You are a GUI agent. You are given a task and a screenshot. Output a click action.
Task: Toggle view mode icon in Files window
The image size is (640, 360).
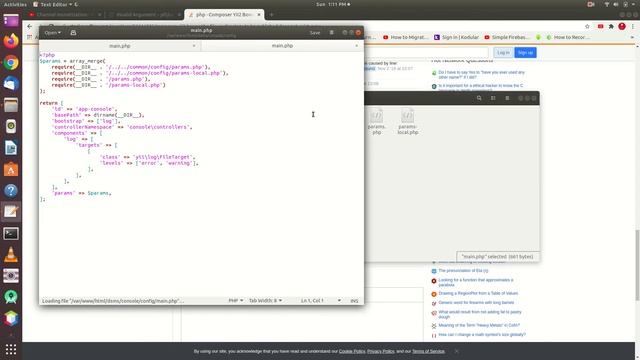click(x=493, y=98)
